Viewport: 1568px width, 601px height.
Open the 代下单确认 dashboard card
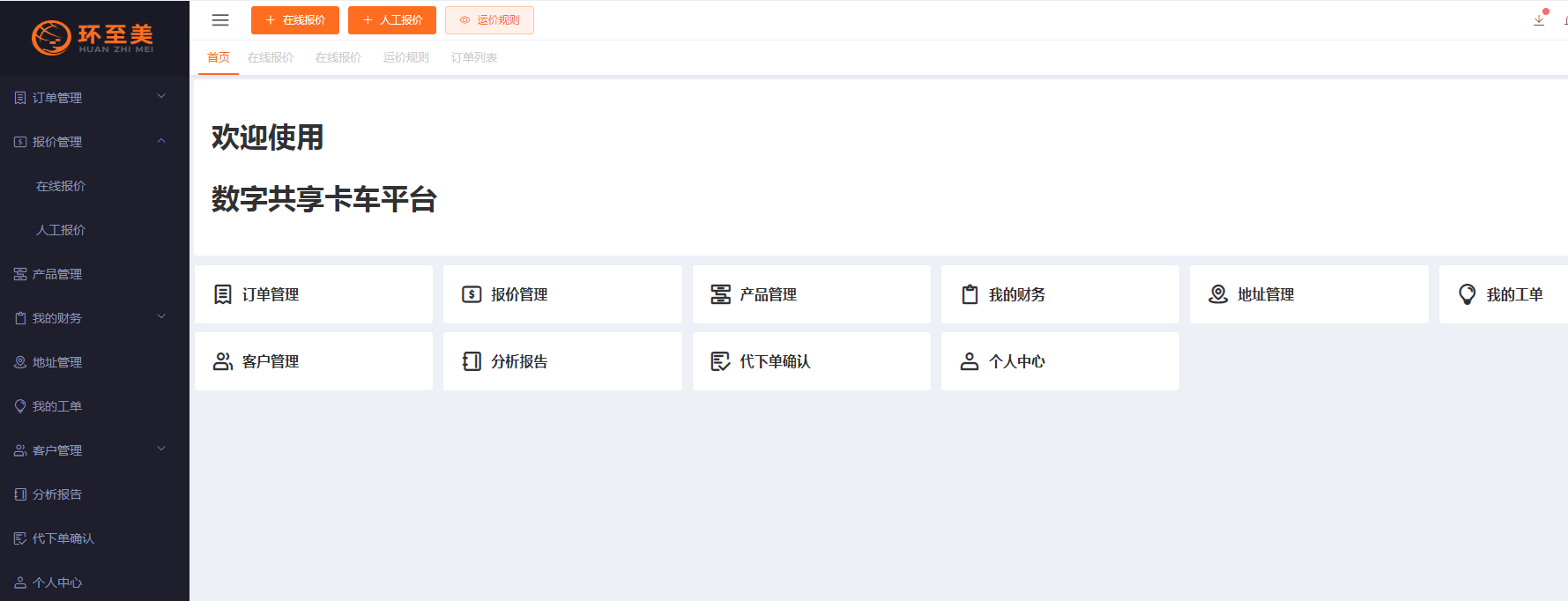click(811, 361)
